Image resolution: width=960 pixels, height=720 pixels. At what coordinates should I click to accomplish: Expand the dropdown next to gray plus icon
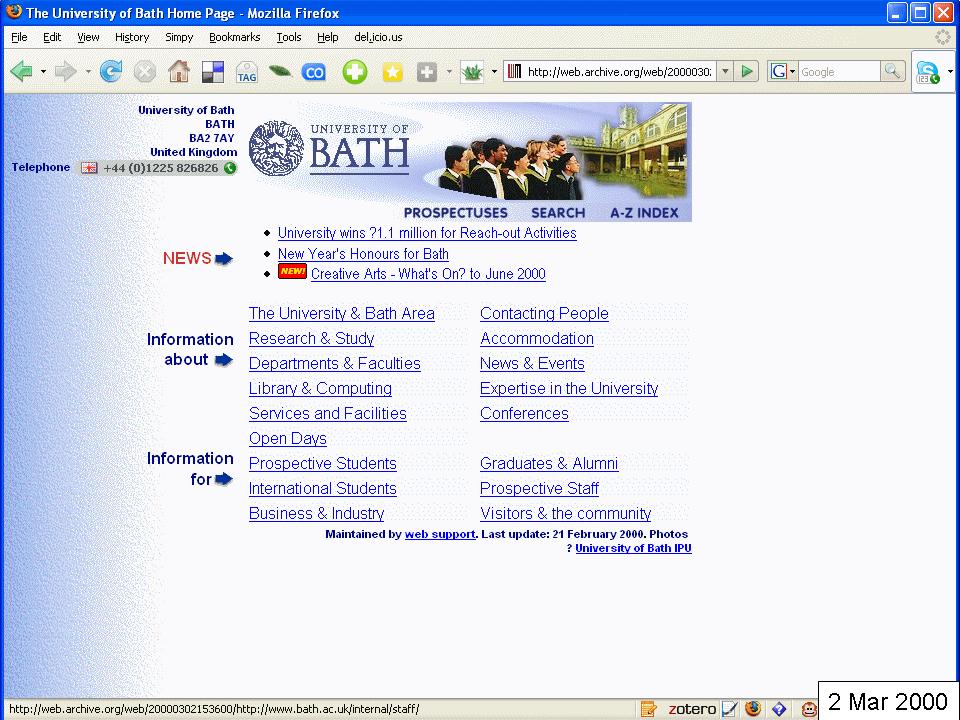tap(449, 72)
